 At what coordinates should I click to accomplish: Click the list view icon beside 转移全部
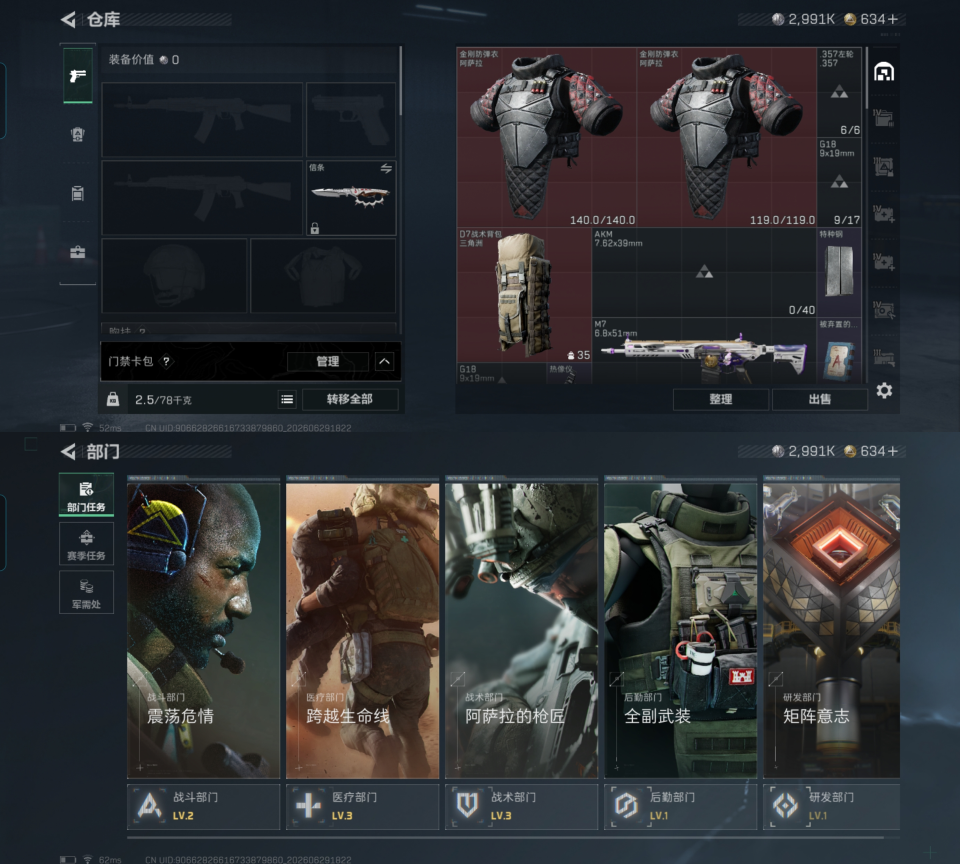287,400
